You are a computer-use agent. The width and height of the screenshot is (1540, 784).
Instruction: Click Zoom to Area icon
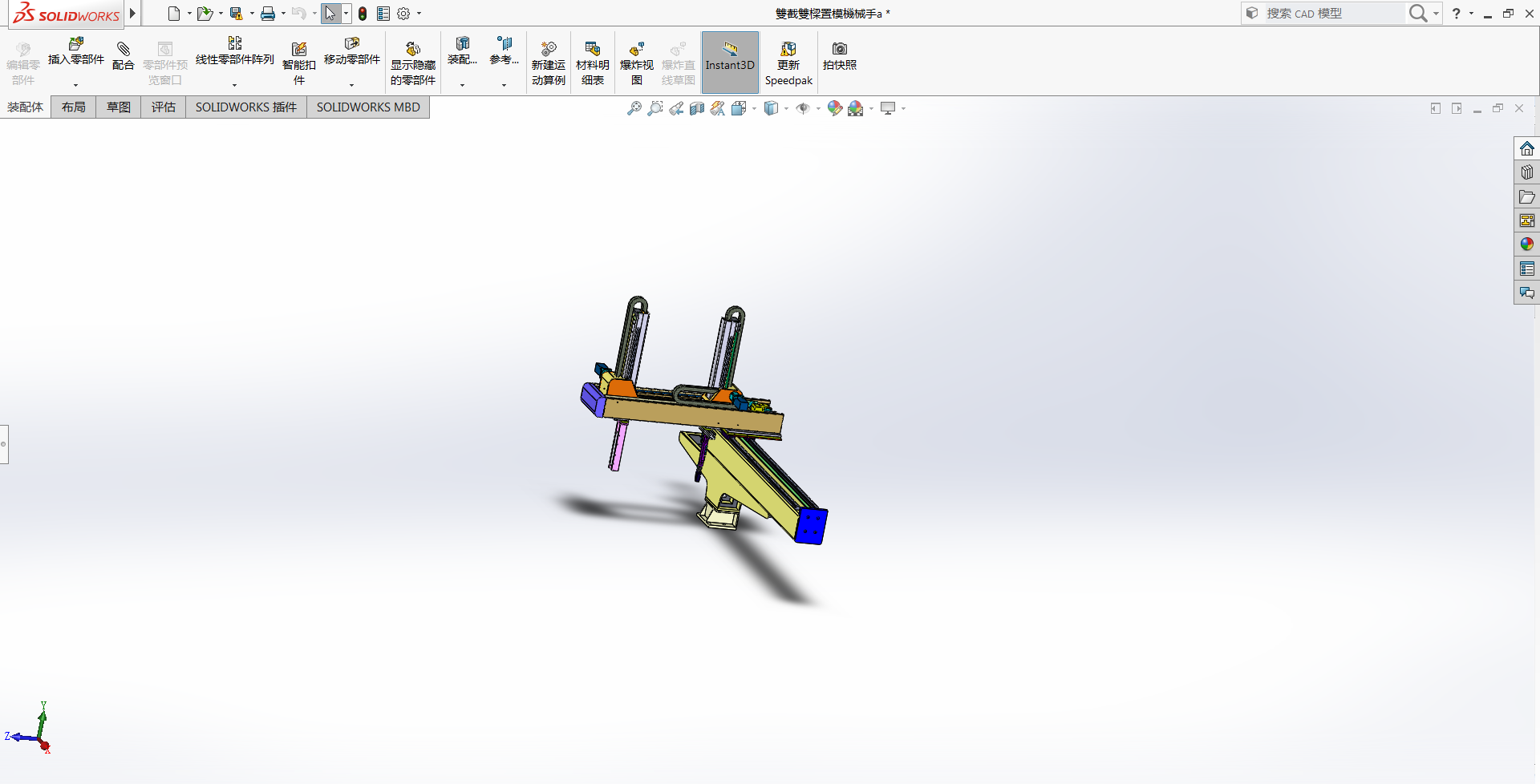[655, 108]
